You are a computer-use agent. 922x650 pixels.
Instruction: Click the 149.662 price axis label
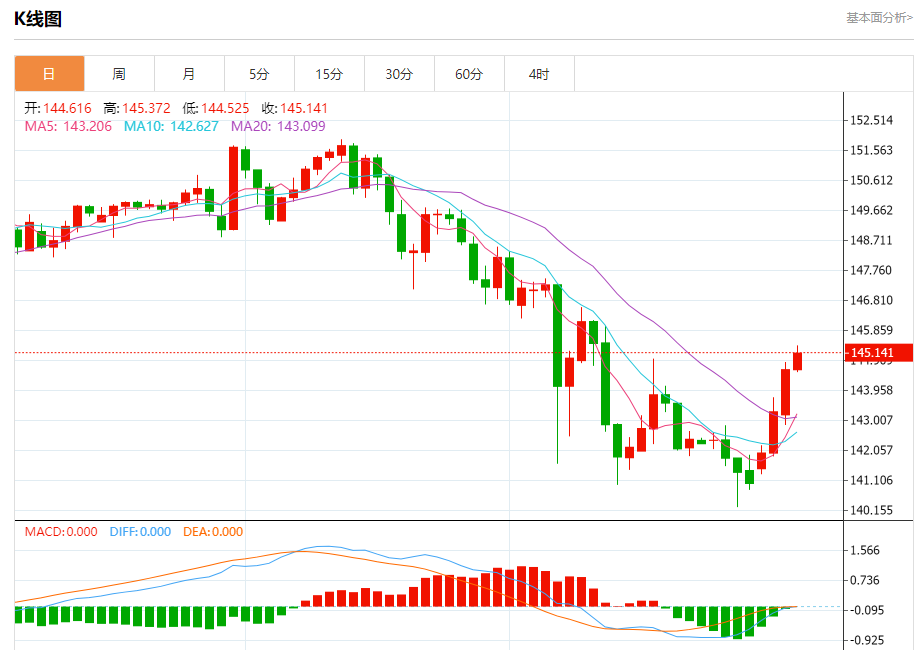[x=871, y=211]
